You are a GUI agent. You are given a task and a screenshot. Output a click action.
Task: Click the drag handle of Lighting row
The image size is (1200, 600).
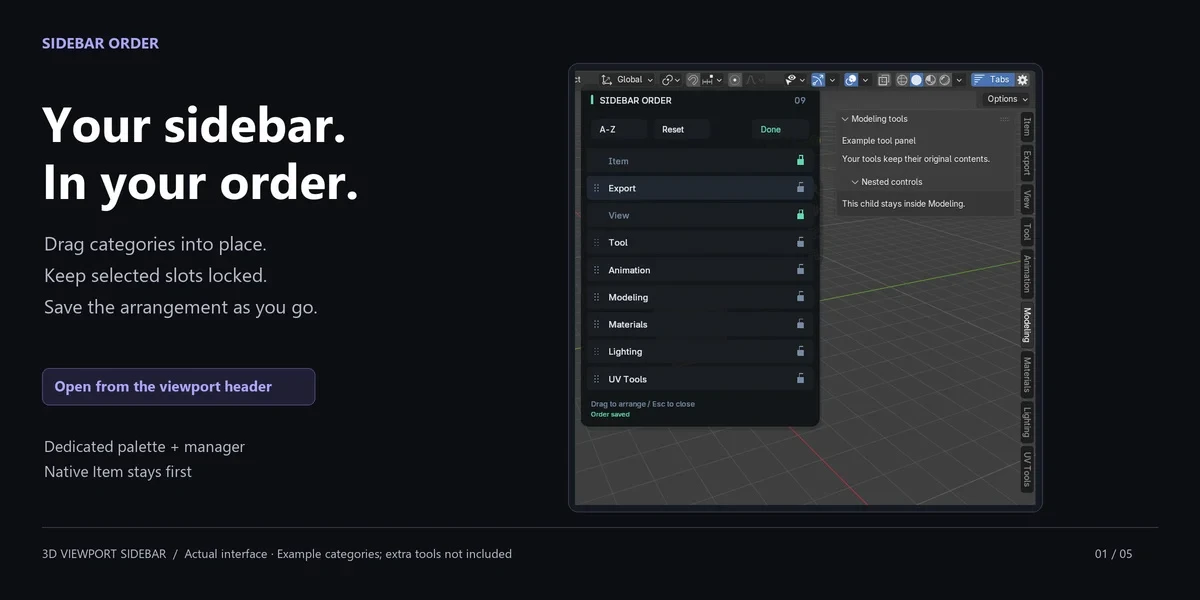[x=597, y=352]
